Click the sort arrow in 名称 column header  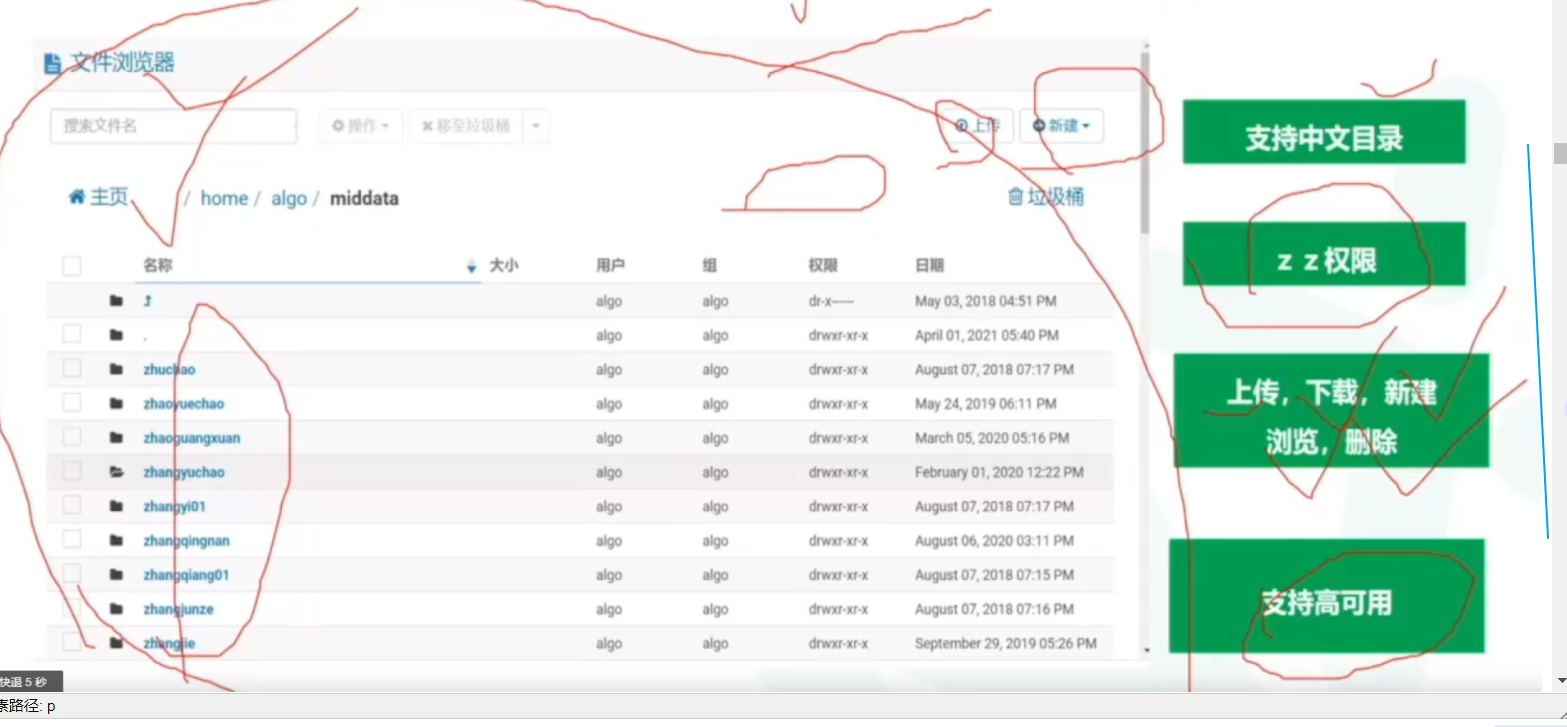[x=471, y=267]
